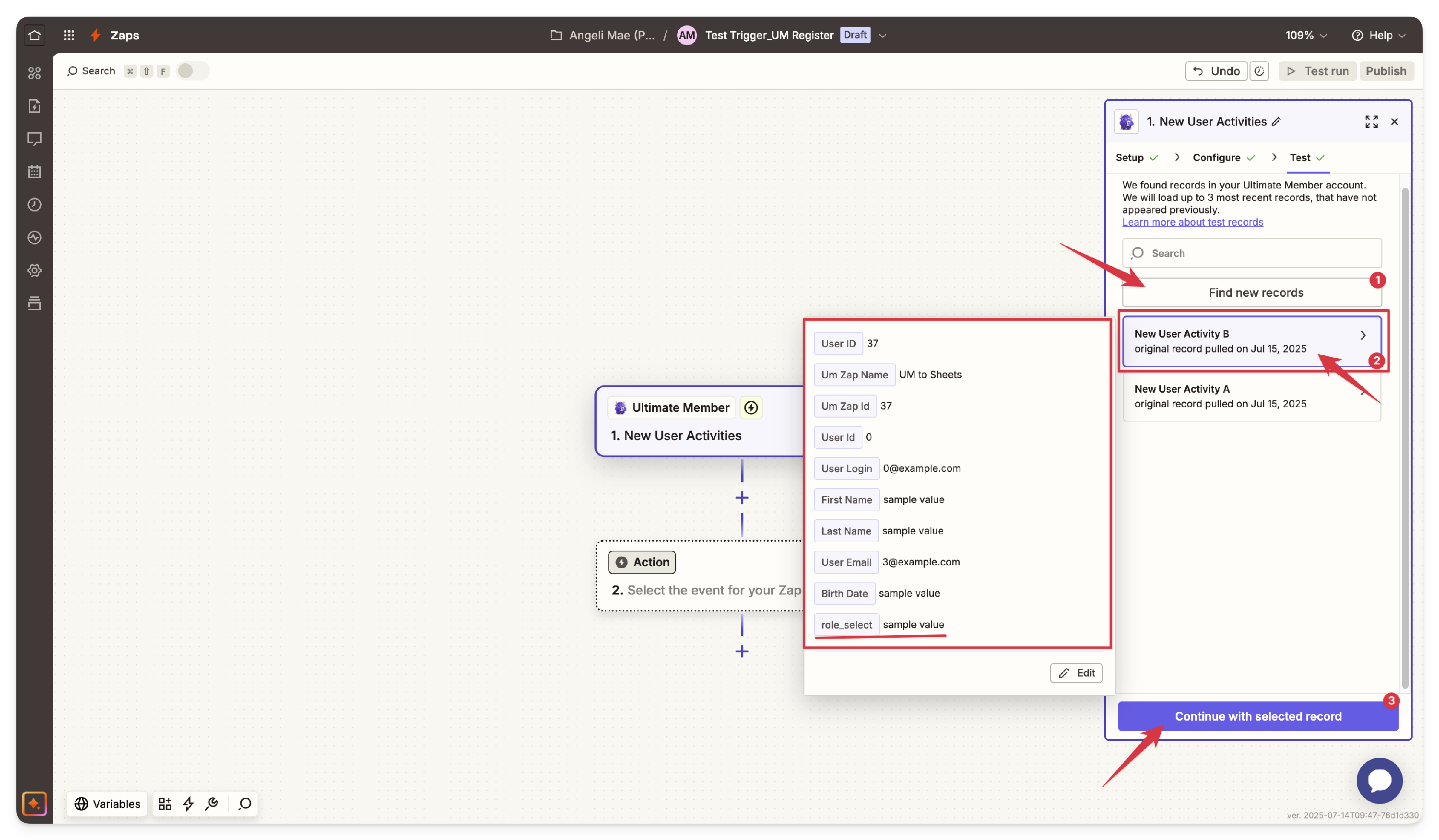Click the User Email value 3@example.com
The width and height of the screenshot is (1439, 840).
(x=920, y=562)
